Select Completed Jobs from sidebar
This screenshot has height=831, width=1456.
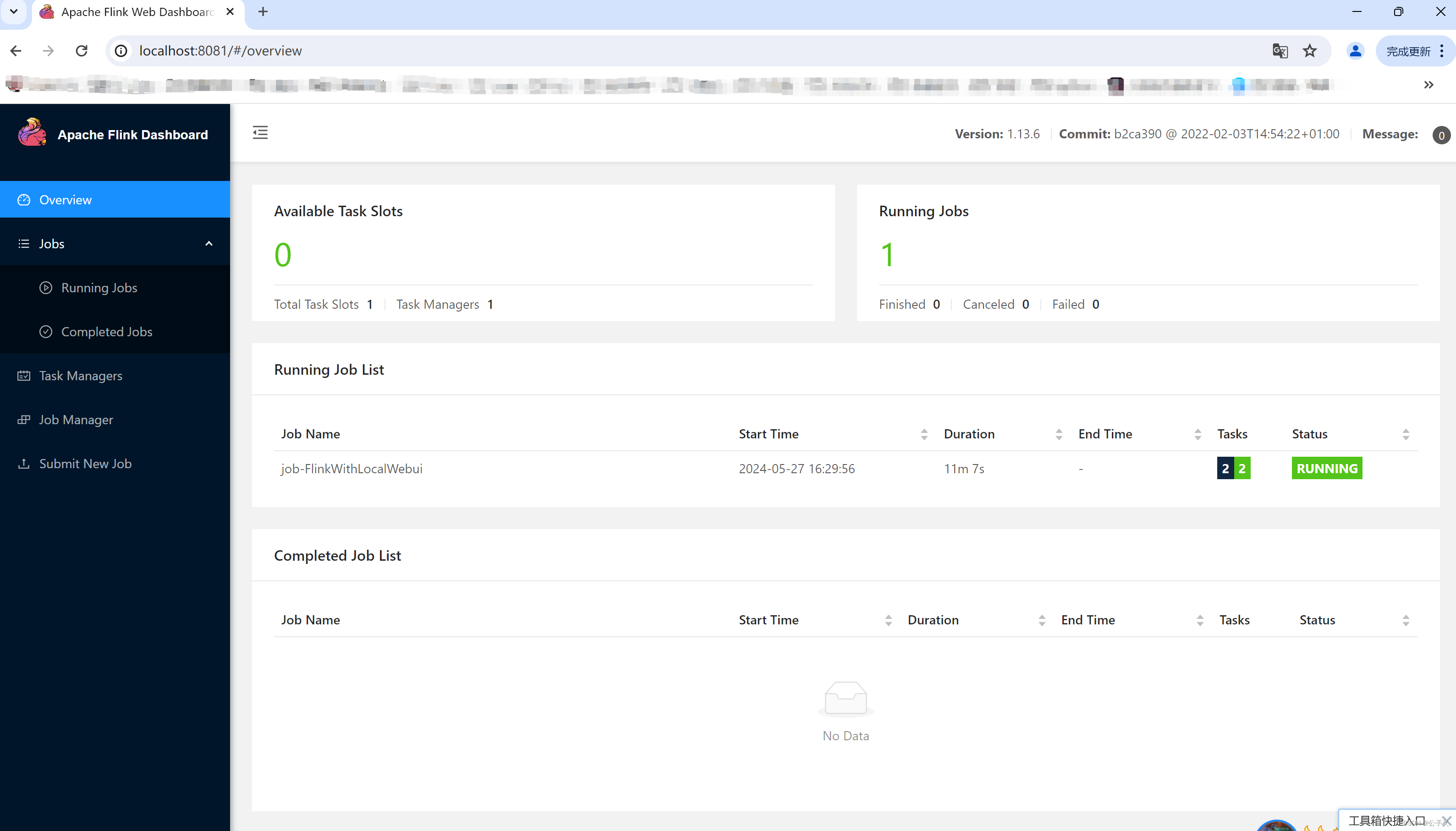[x=106, y=331]
